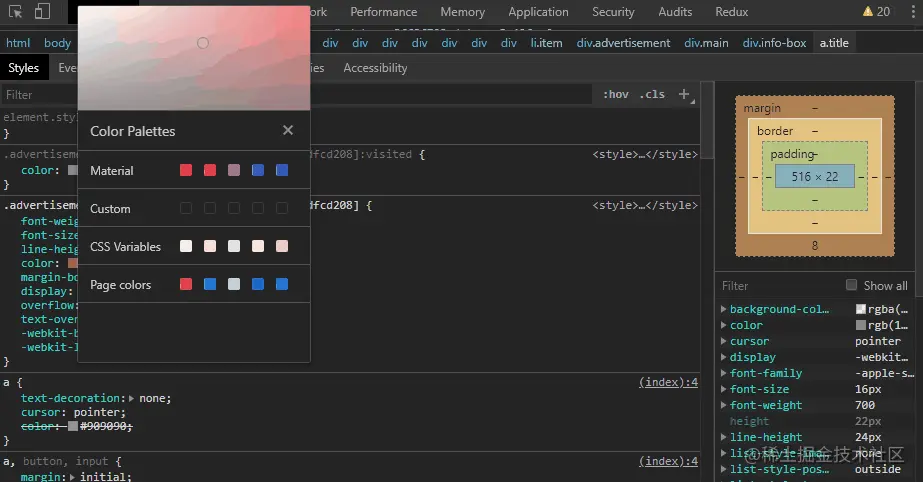Expand the font-size computed property
Image resolution: width=923 pixels, height=482 pixels.
(723, 389)
